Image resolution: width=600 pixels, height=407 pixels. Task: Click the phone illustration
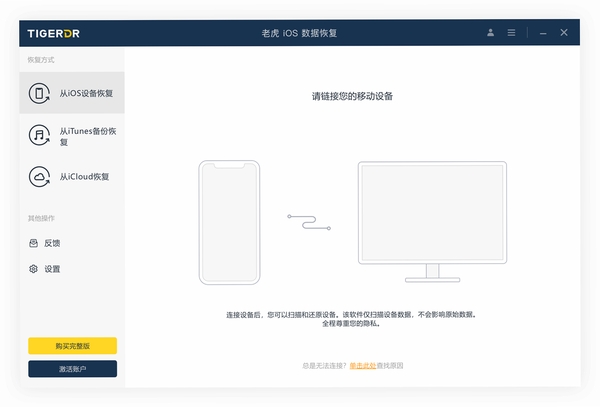coord(229,222)
